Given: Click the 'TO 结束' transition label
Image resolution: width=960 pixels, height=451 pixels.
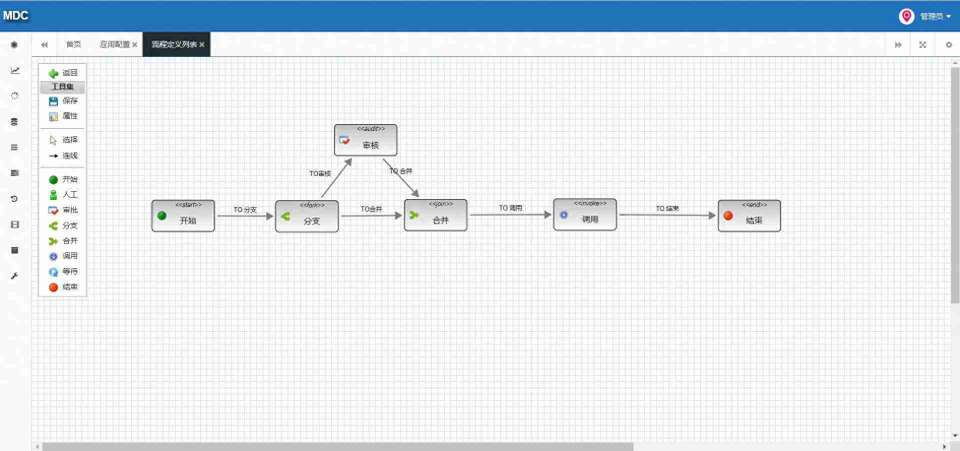Looking at the screenshot, I should coord(667,209).
